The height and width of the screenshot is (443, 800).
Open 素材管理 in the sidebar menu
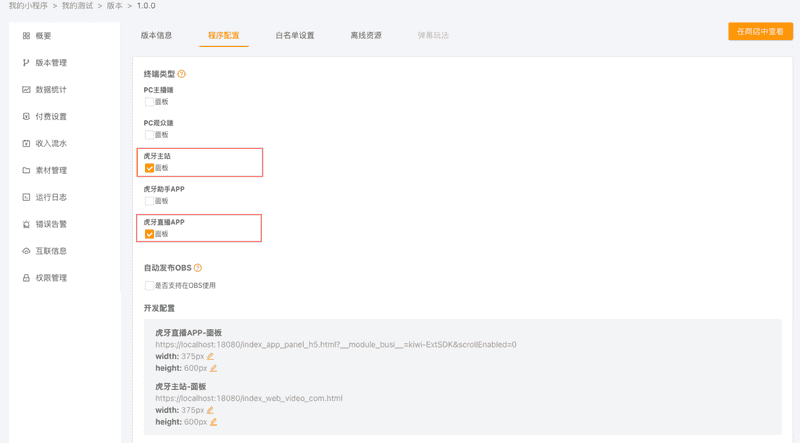[x=51, y=170]
